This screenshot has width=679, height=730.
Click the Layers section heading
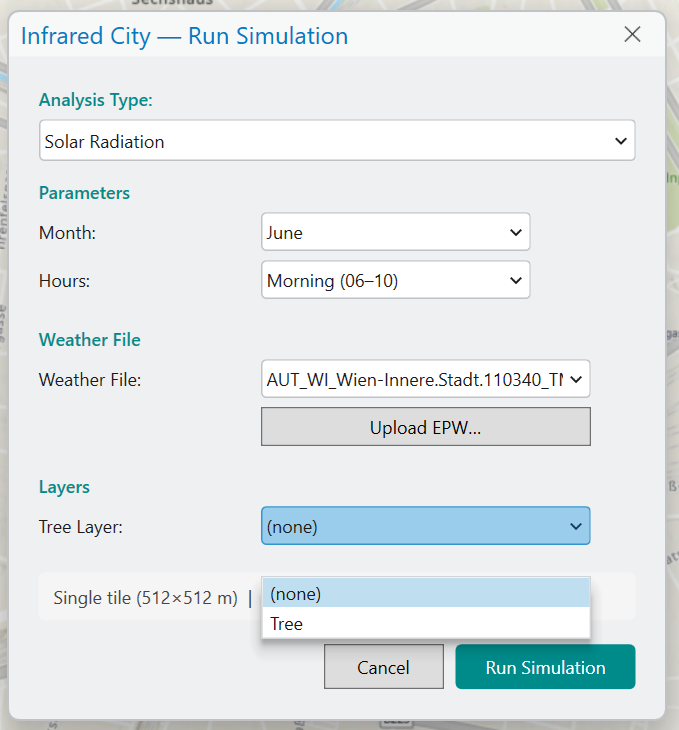point(64,487)
